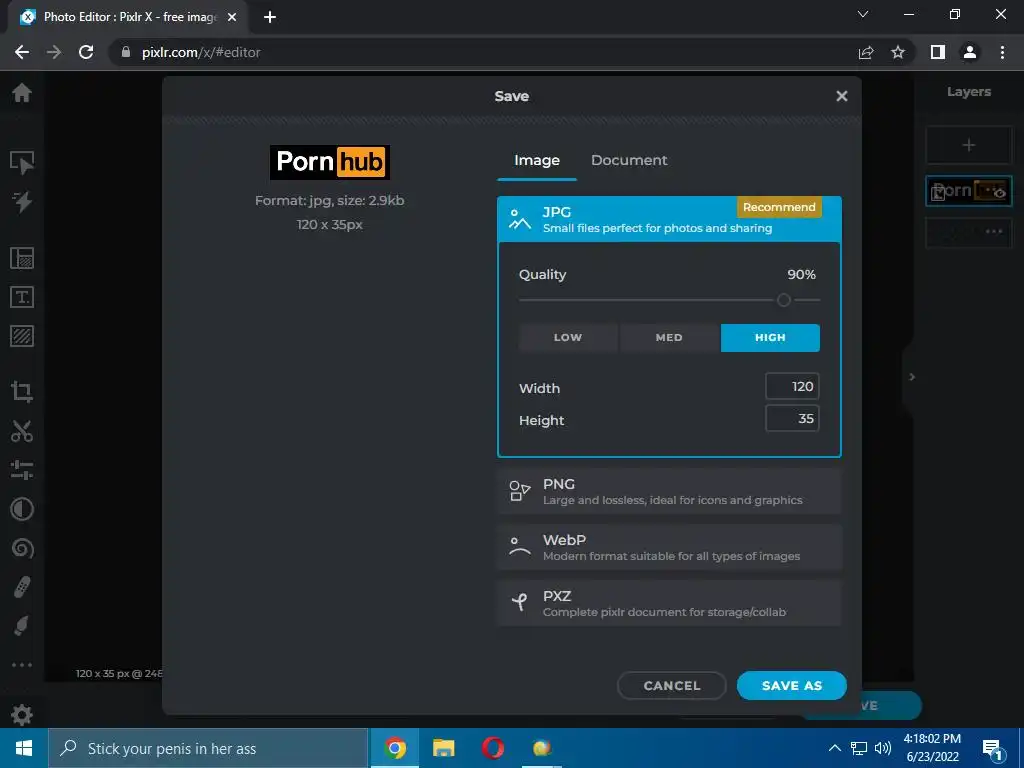Switch to the Document tab
The width and height of the screenshot is (1024, 768).
pyautogui.click(x=629, y=161)
